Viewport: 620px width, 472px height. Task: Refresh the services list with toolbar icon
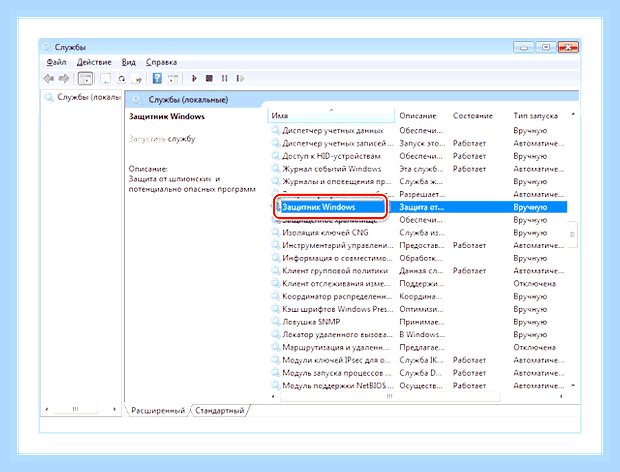click(x=121, y=79)
